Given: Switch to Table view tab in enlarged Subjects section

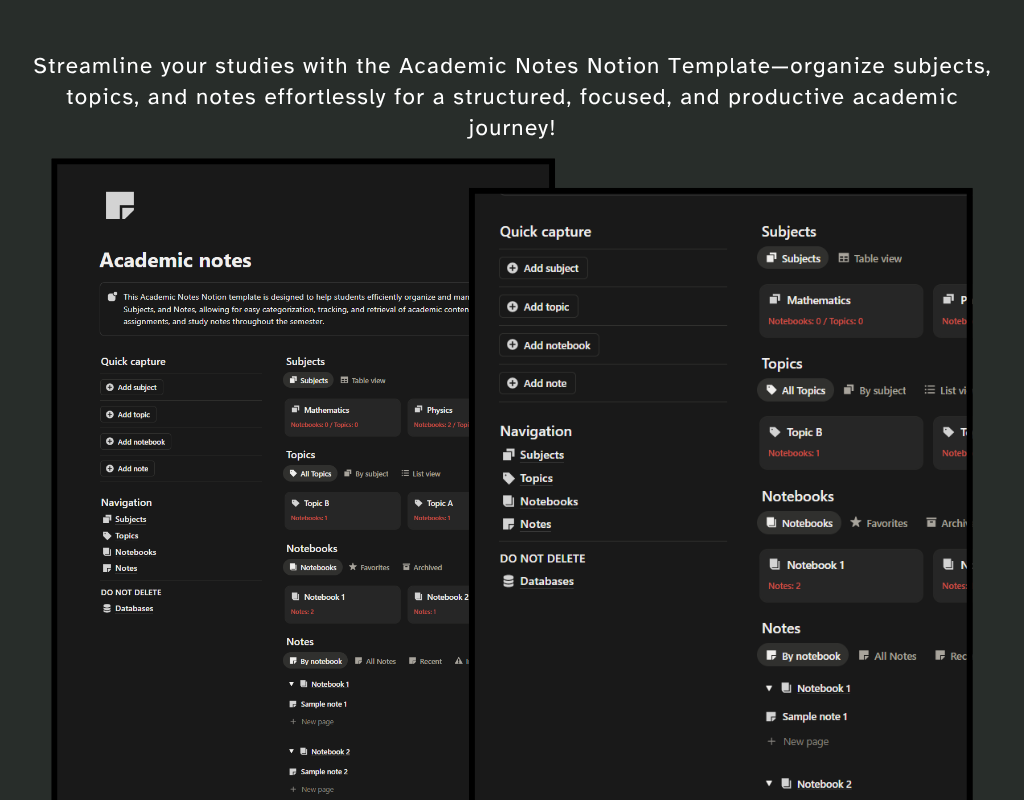Looking at the screenshot, I should point(870,258).
